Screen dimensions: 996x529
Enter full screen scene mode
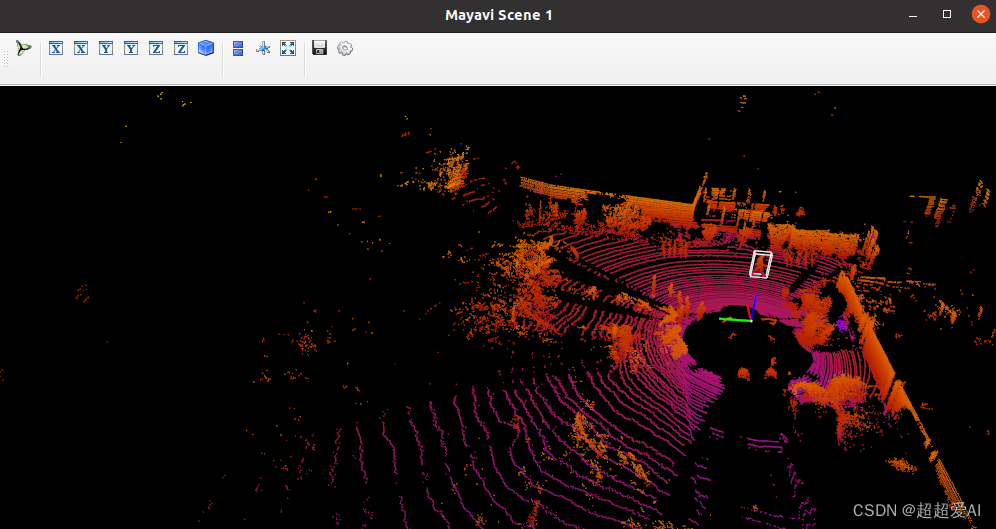click(288, 48)
